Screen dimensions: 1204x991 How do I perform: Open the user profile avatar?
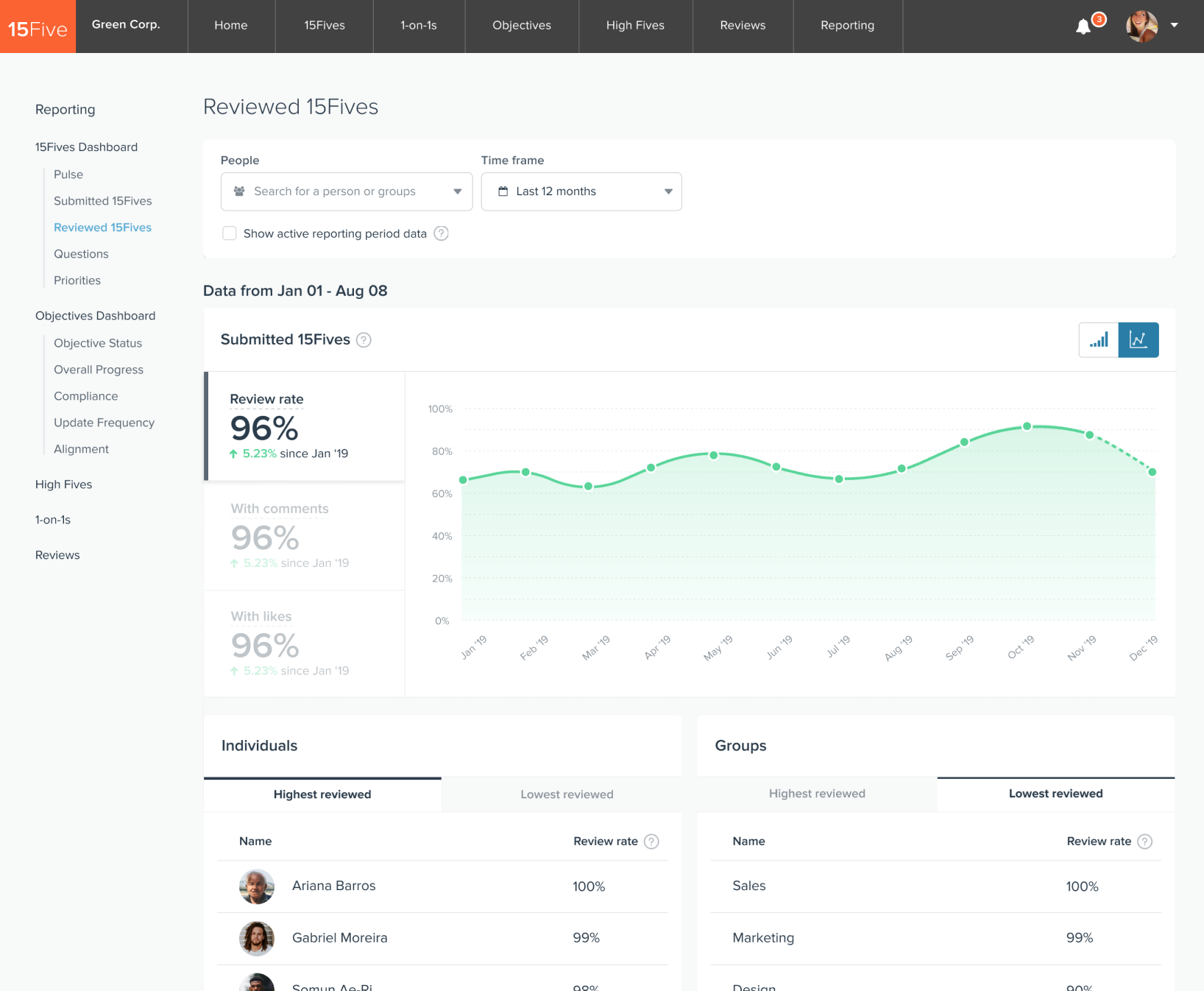point(1142,26)
